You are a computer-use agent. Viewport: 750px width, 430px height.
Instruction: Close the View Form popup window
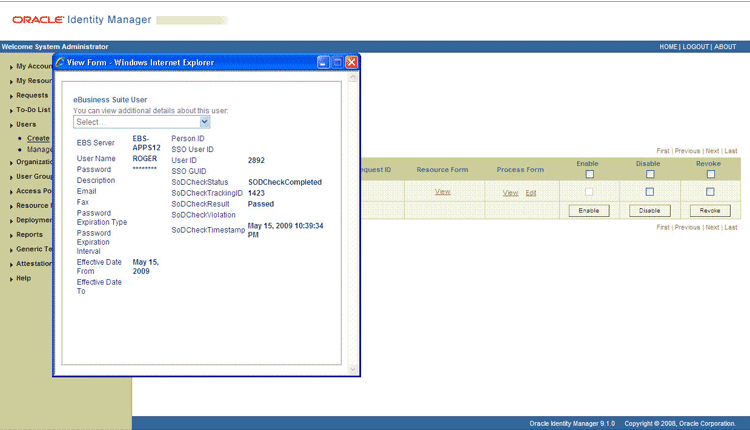(352, 62)
